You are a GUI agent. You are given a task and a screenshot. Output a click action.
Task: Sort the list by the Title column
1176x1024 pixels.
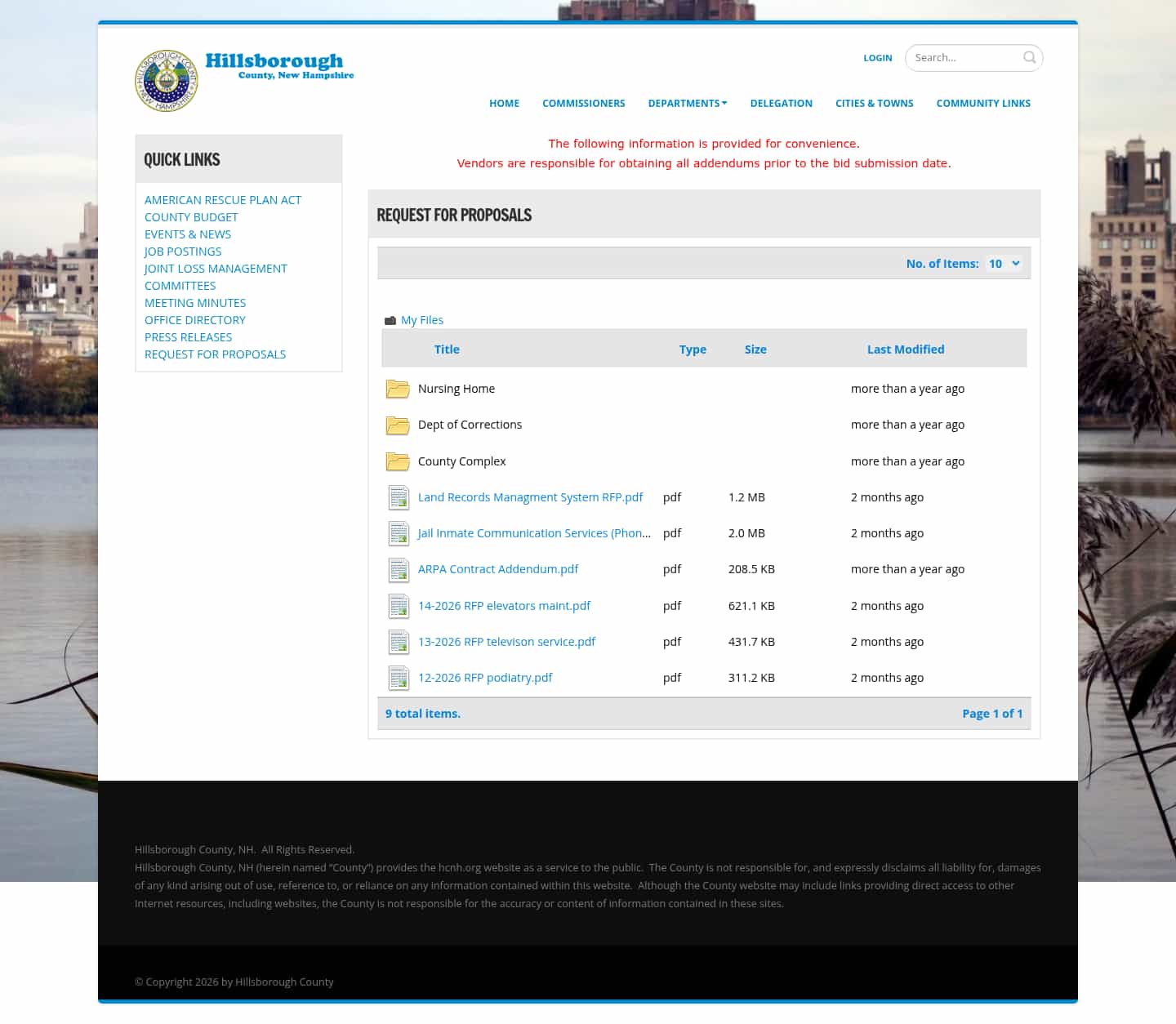(x=447, y=349)
